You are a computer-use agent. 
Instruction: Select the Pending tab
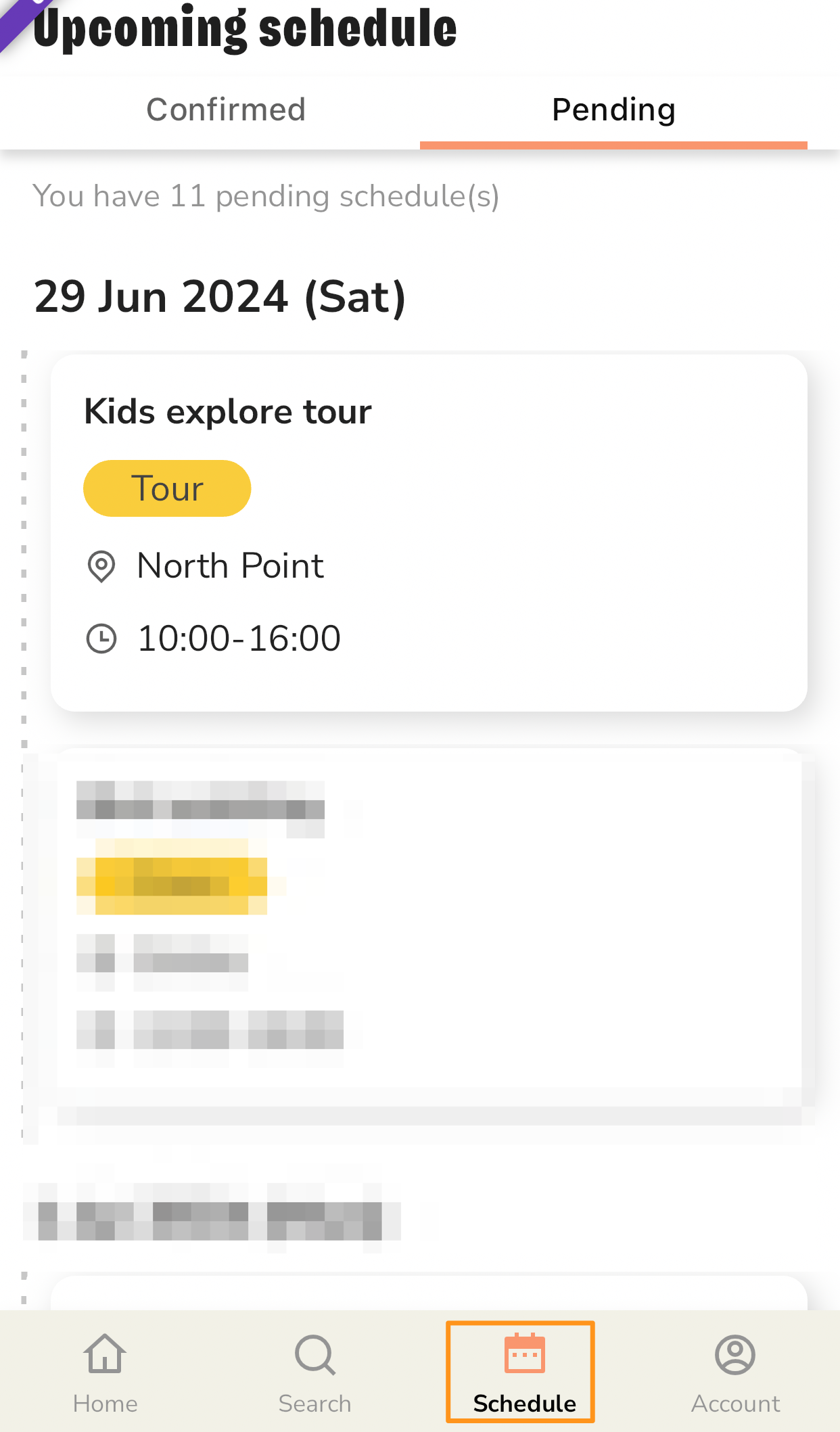tap(613, 110)
